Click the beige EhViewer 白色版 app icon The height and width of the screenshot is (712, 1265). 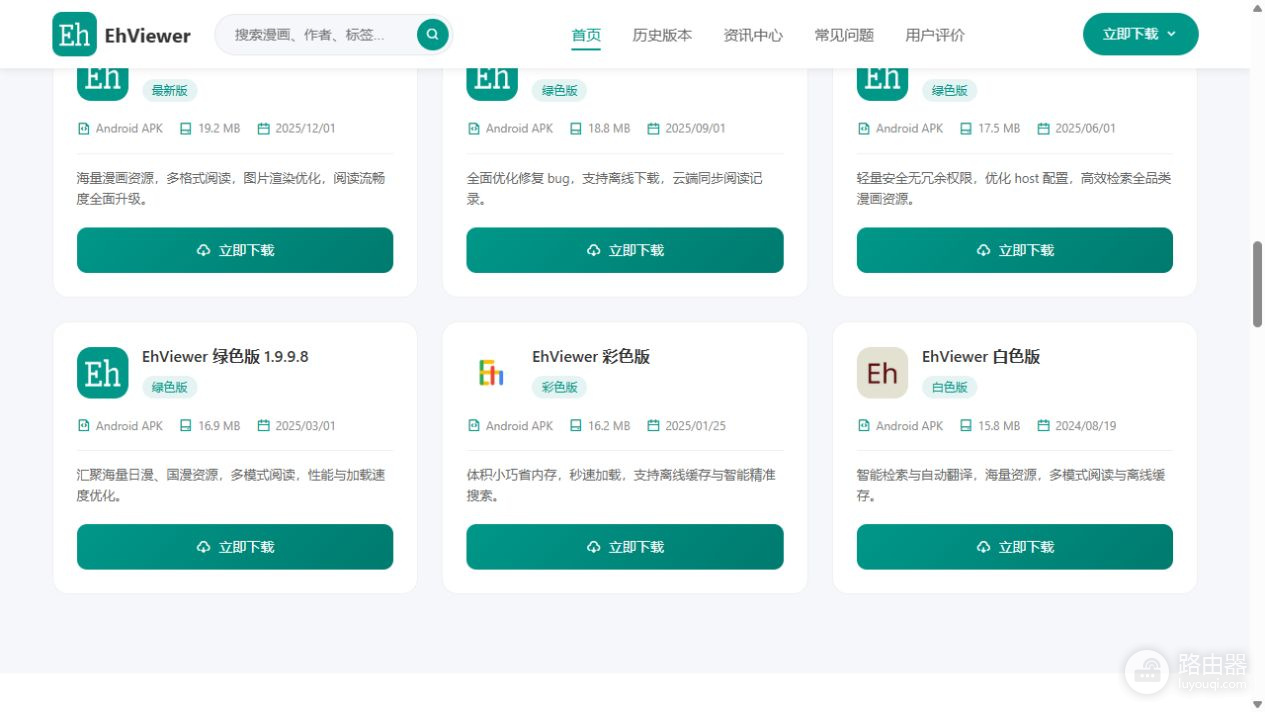[x=882, y=373]
